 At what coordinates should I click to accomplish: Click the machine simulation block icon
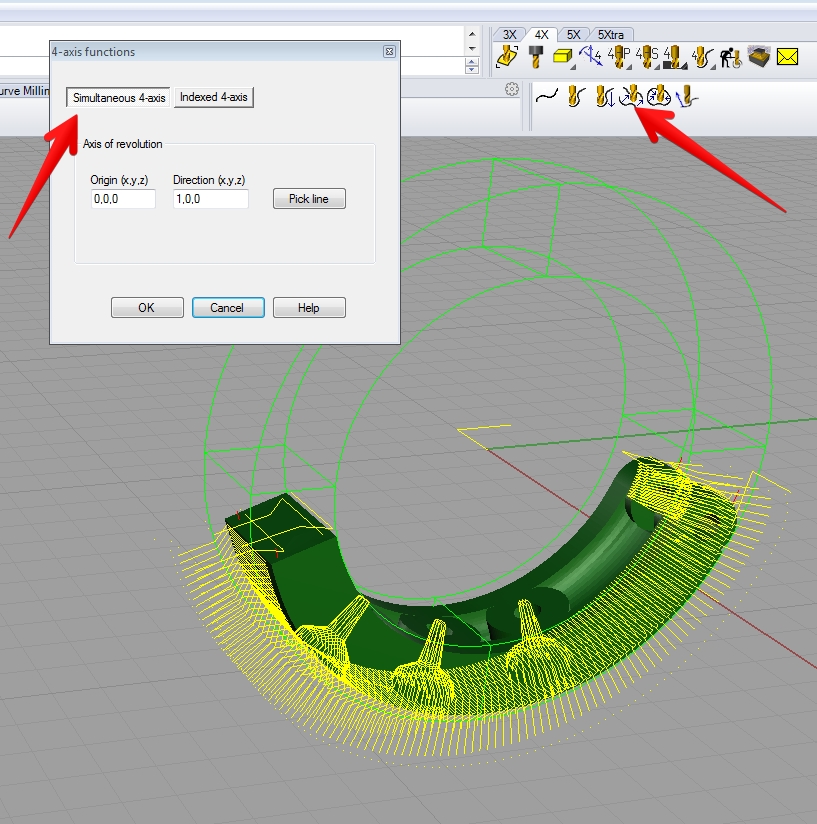(759, 57)
